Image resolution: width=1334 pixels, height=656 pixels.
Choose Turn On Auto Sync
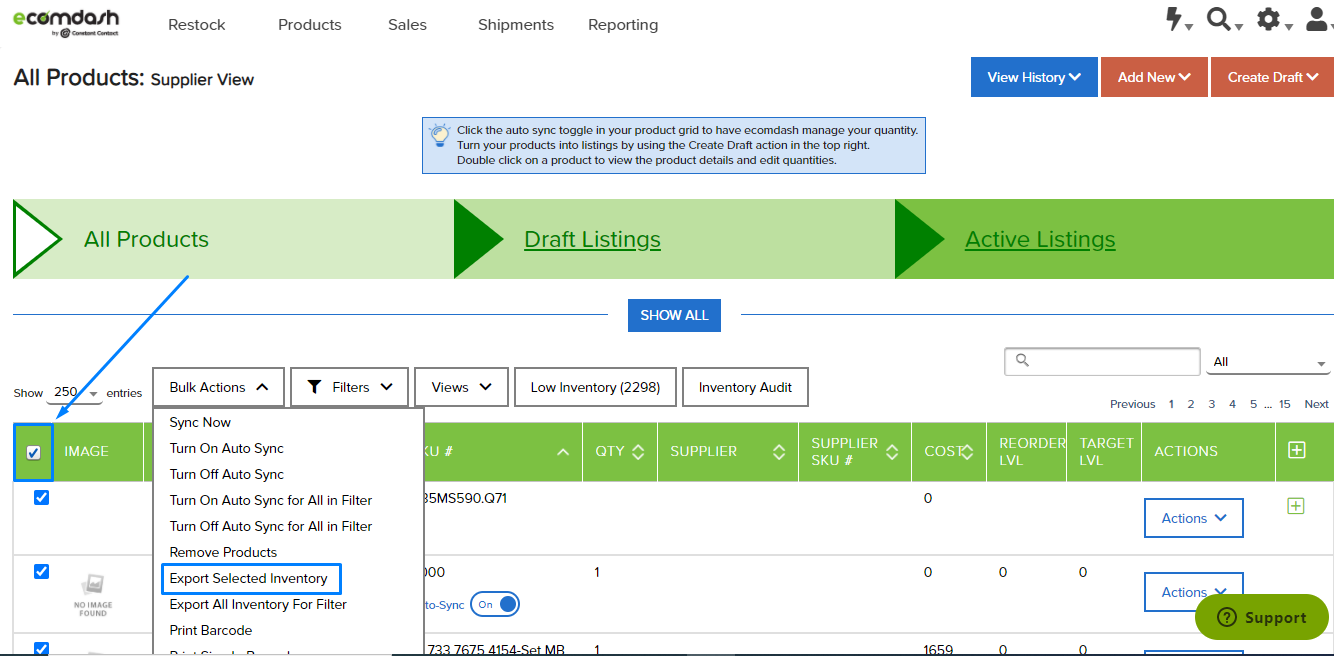point(227,448)
